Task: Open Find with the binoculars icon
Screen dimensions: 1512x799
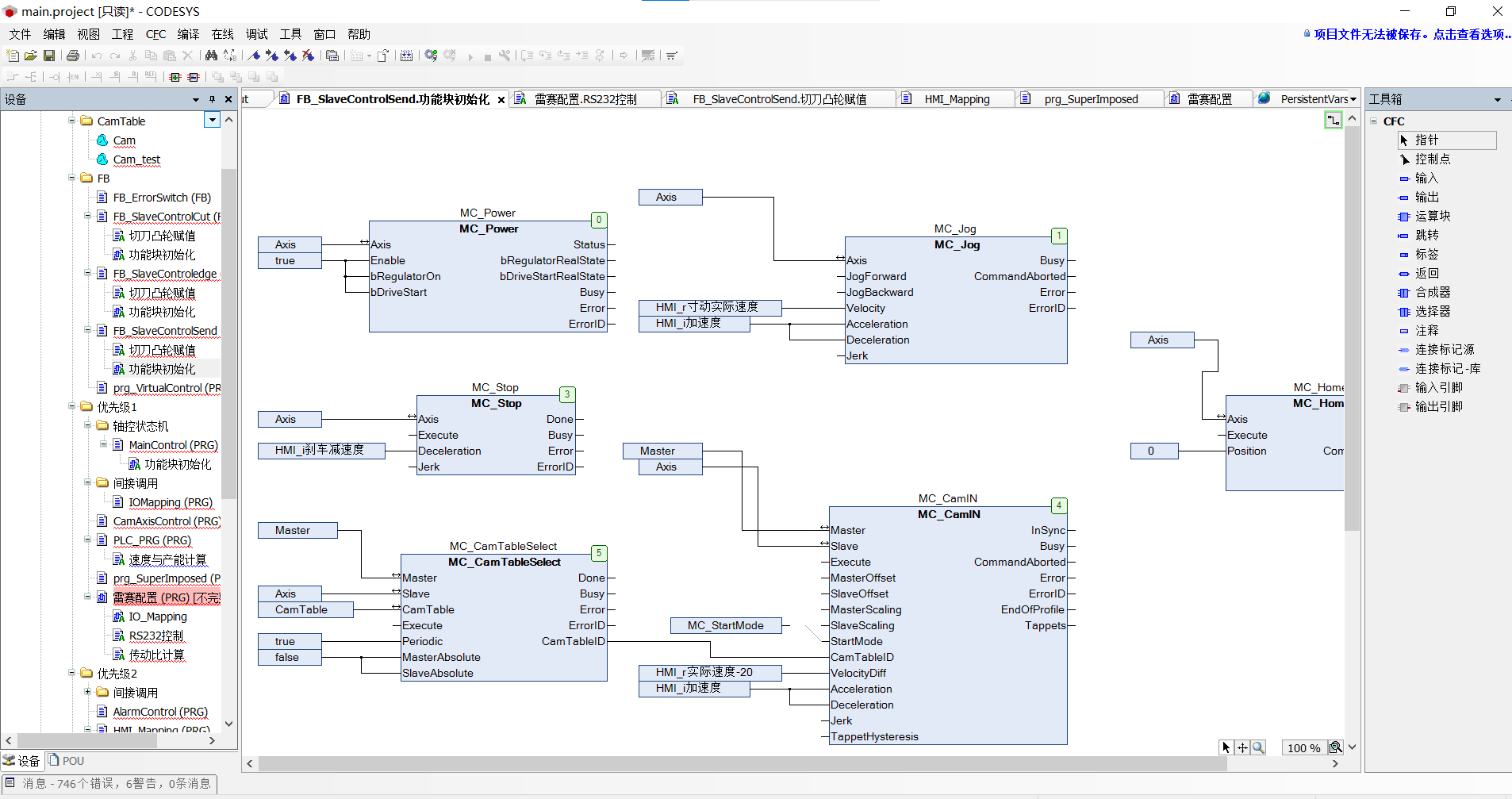Action: (x=211, y=56)
